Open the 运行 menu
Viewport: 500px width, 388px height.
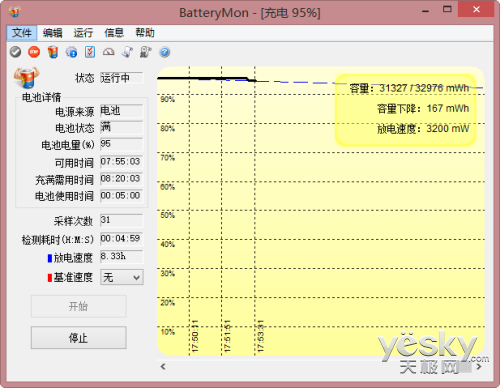83,33
